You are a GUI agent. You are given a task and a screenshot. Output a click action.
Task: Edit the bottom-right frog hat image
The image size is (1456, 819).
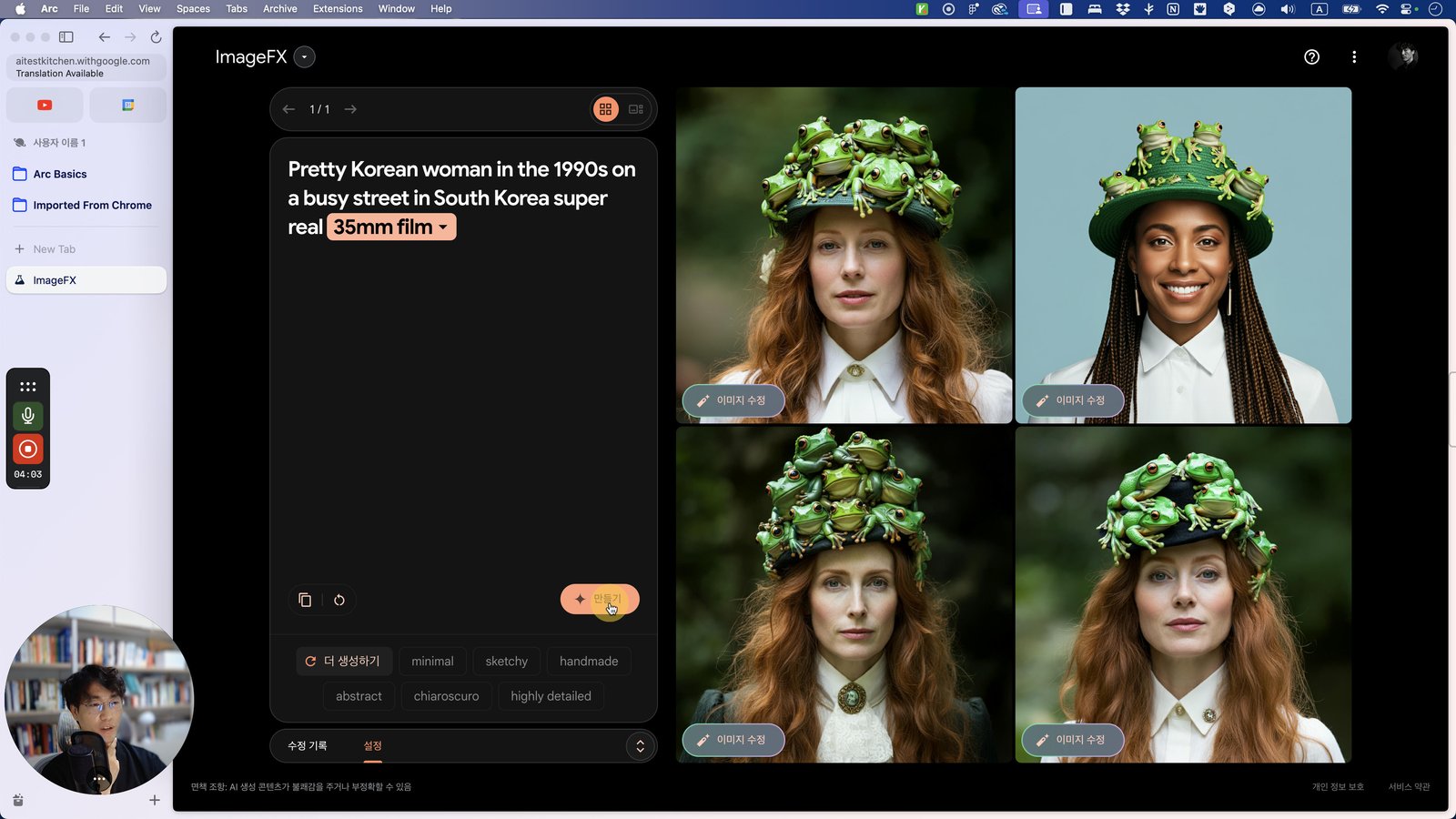(1073, 740)
